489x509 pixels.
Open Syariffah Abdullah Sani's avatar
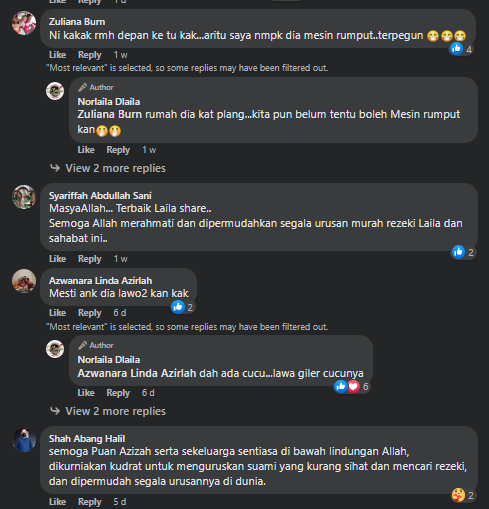click(x=24, y=197)
